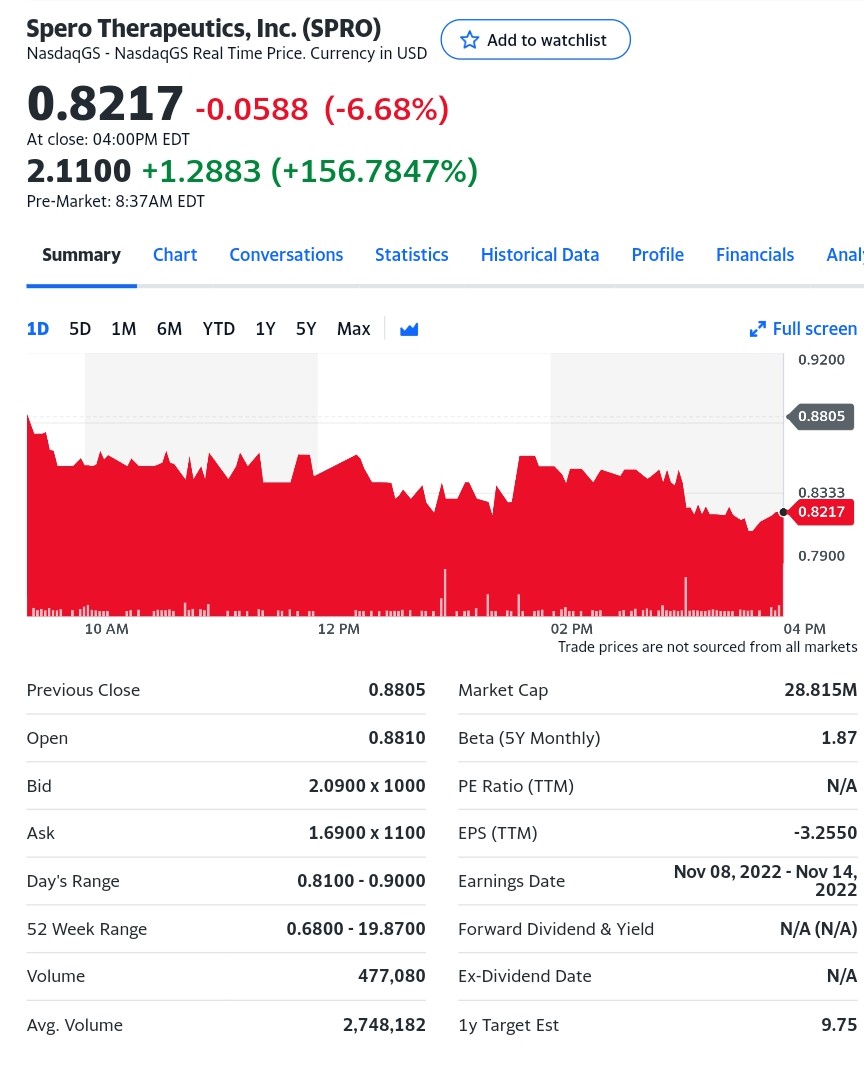The image size is (864, 1077).
Task: Click 52 Week Range value 0.6800 - 19.8700
Action: tap(356, 929)
